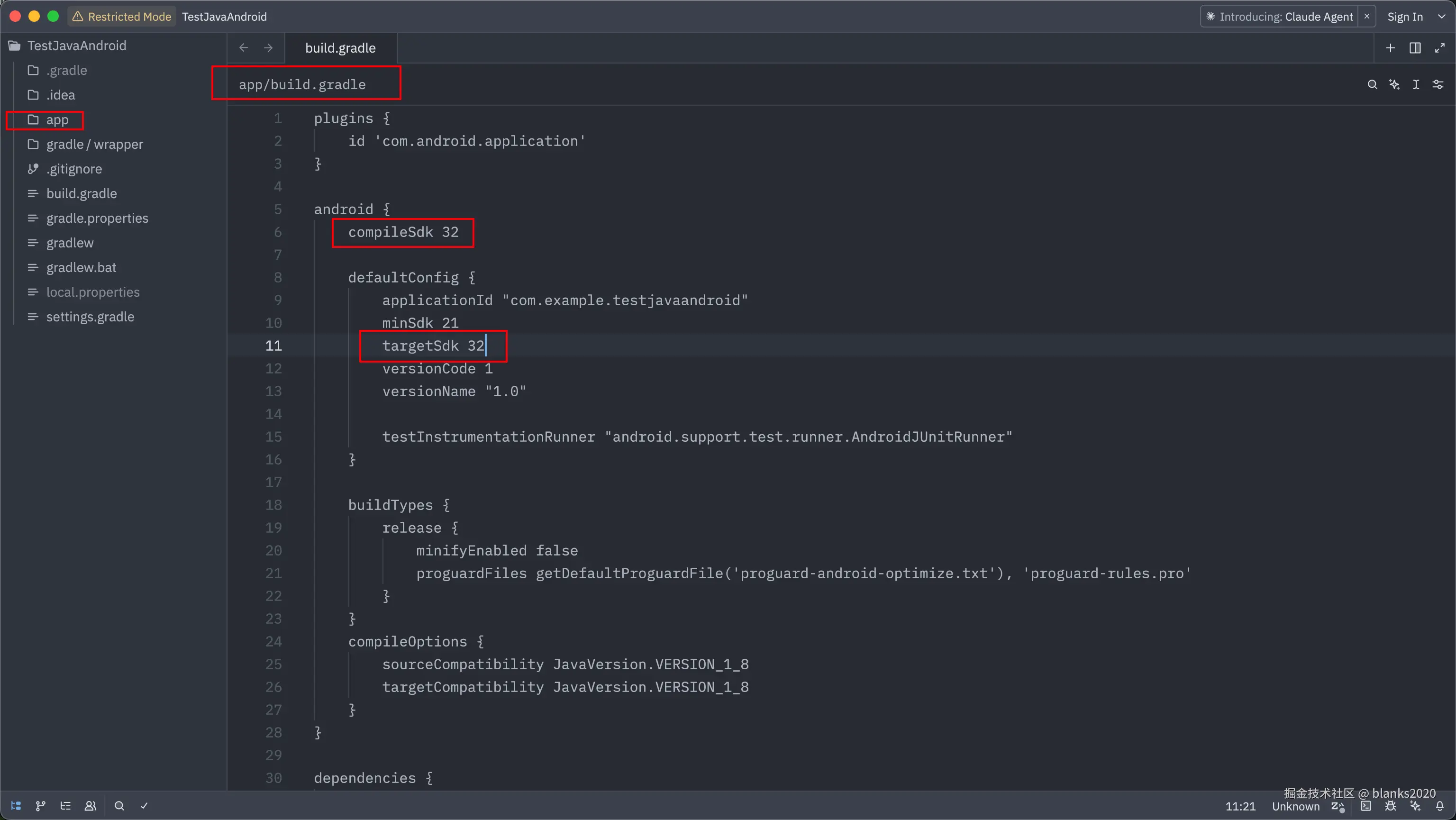Viewport: 1456px width, 820px height.
Task: Open project search in the status bar
Action: (119, 806)
